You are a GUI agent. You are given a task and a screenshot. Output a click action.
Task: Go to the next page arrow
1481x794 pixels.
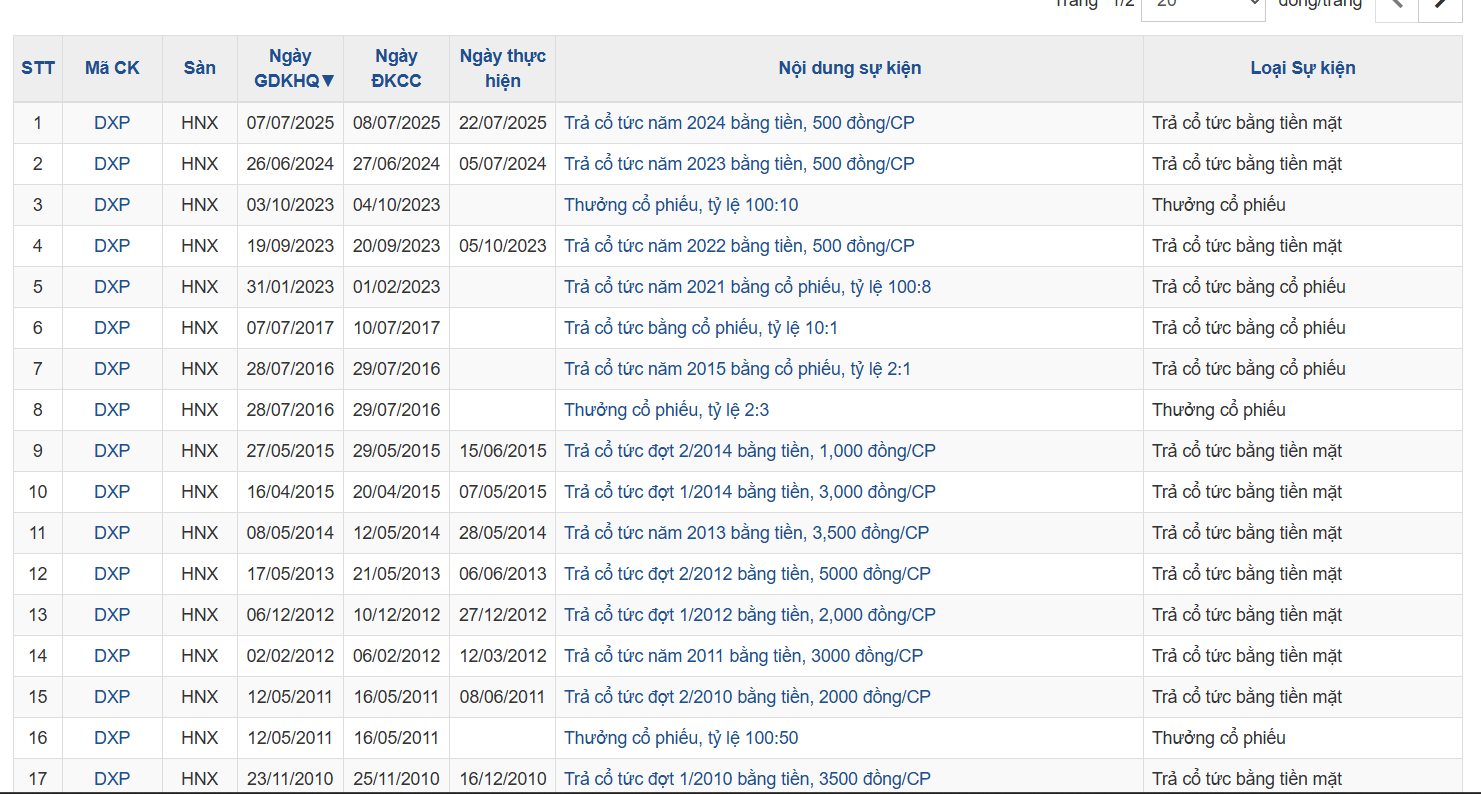click(1440, 5)
